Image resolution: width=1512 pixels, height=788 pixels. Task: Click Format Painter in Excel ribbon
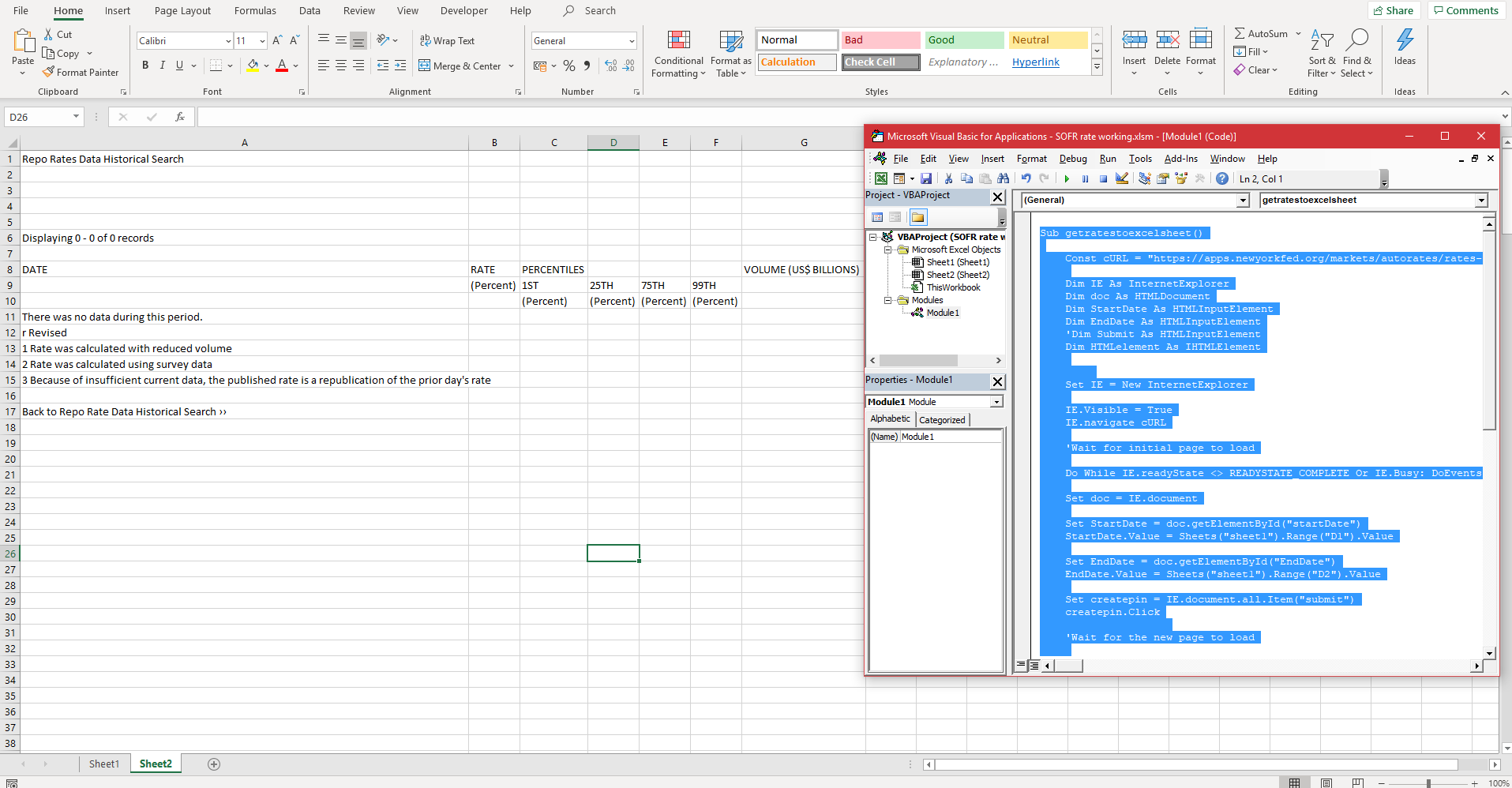[81, 72]
